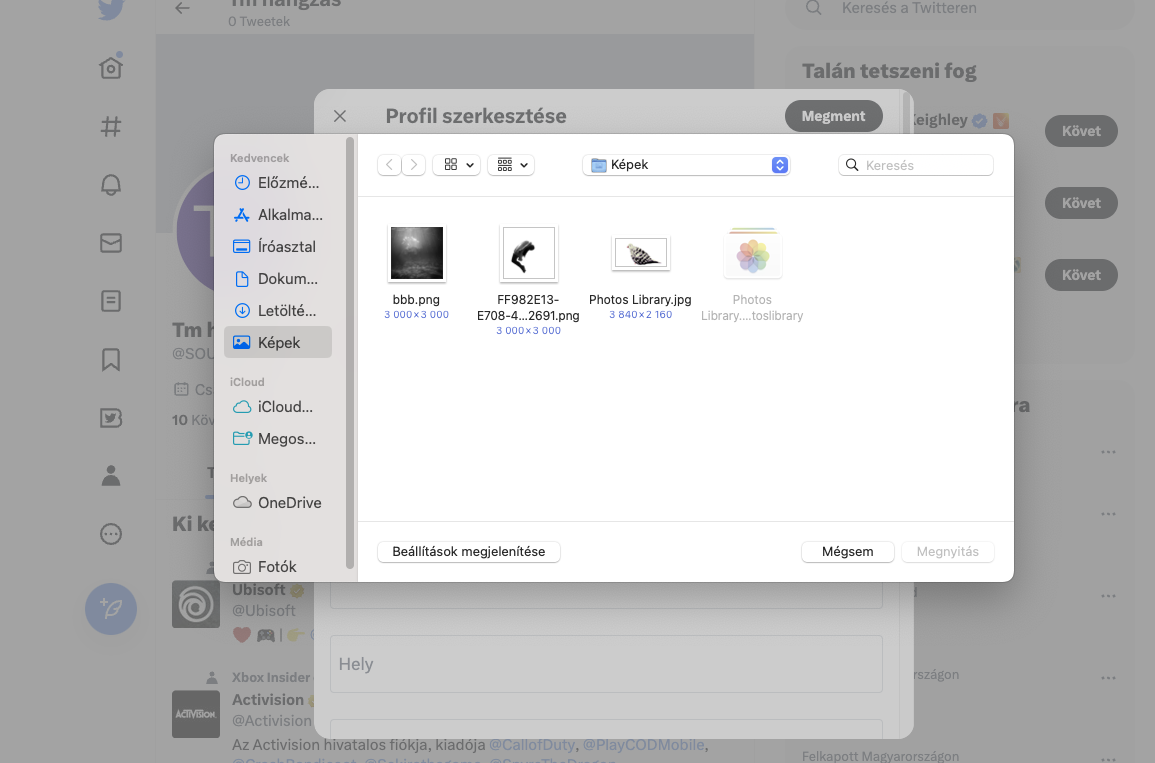This screenshot has height=763, width=1155.
Task: Click the Megnyitás button
Action: click(x=948, y=552)
